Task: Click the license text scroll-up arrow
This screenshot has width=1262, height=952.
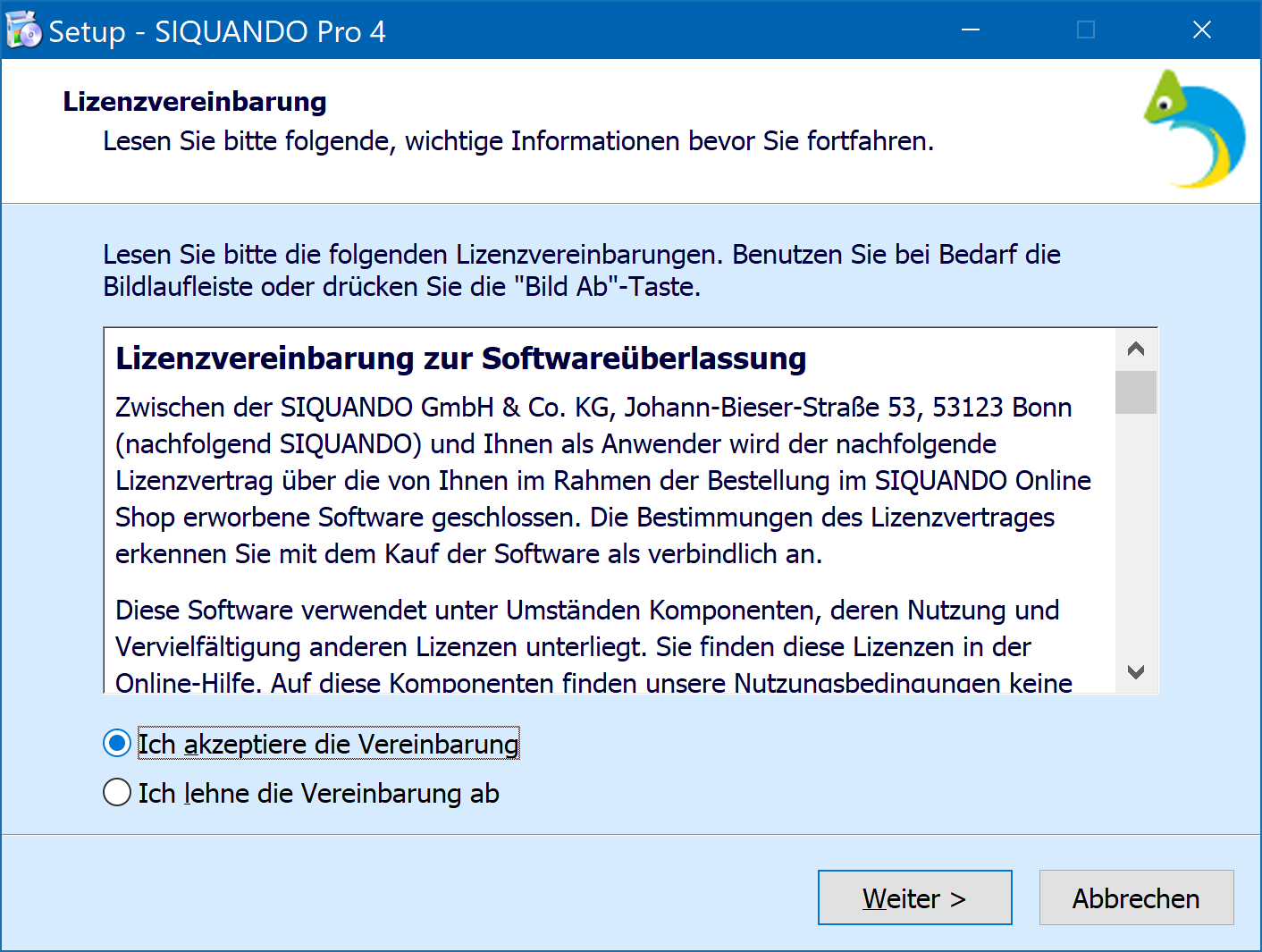Action: coord(1136,349)
